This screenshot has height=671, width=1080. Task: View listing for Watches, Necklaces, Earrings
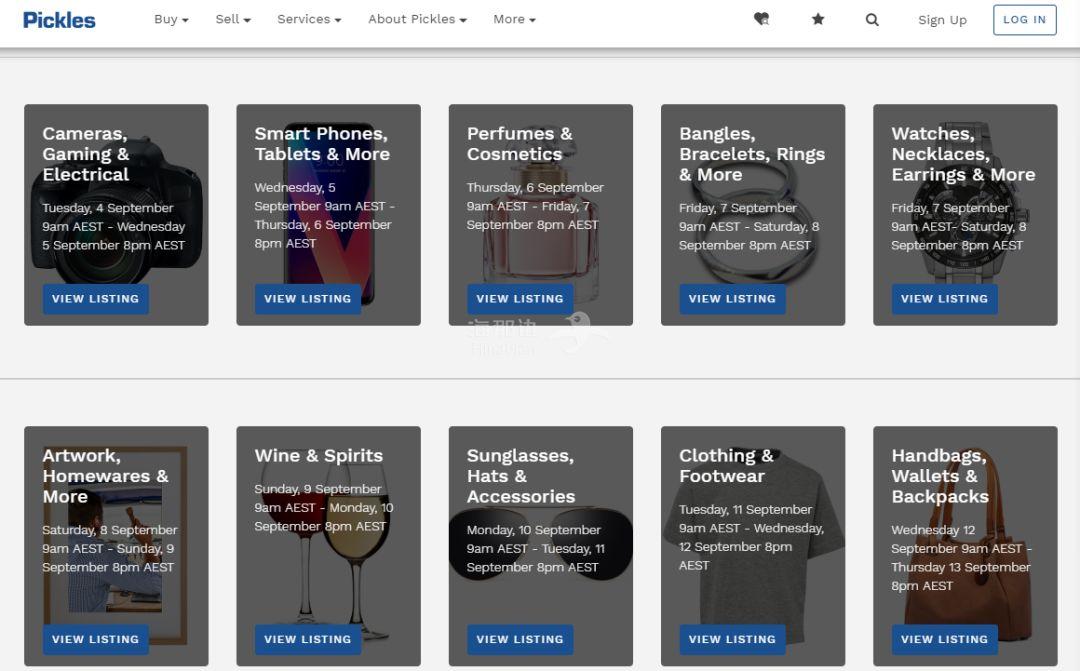click(944, 299)
